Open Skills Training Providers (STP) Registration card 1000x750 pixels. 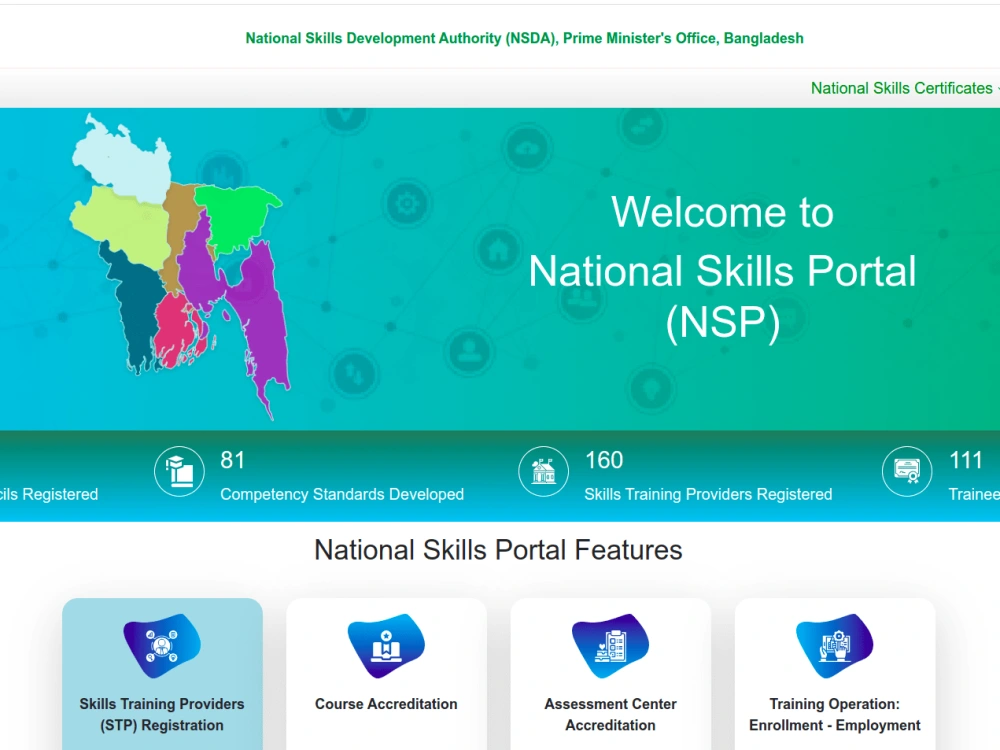coord(162,674)
